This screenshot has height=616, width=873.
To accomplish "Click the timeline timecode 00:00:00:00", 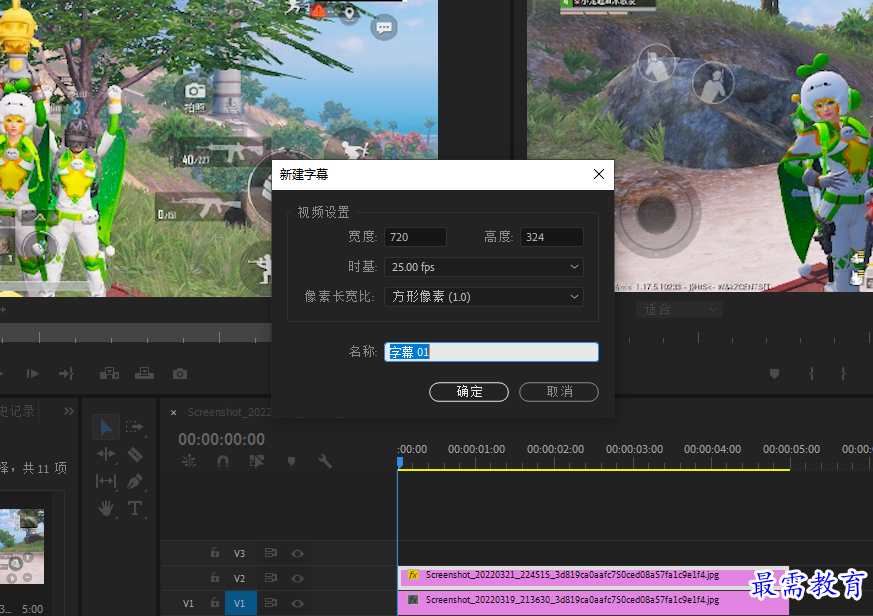I will (x=222, y=439).
